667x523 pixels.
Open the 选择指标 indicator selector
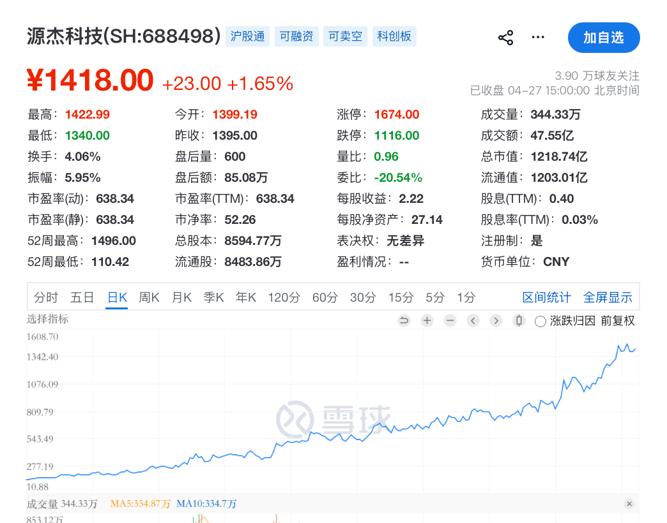point(47,319)
